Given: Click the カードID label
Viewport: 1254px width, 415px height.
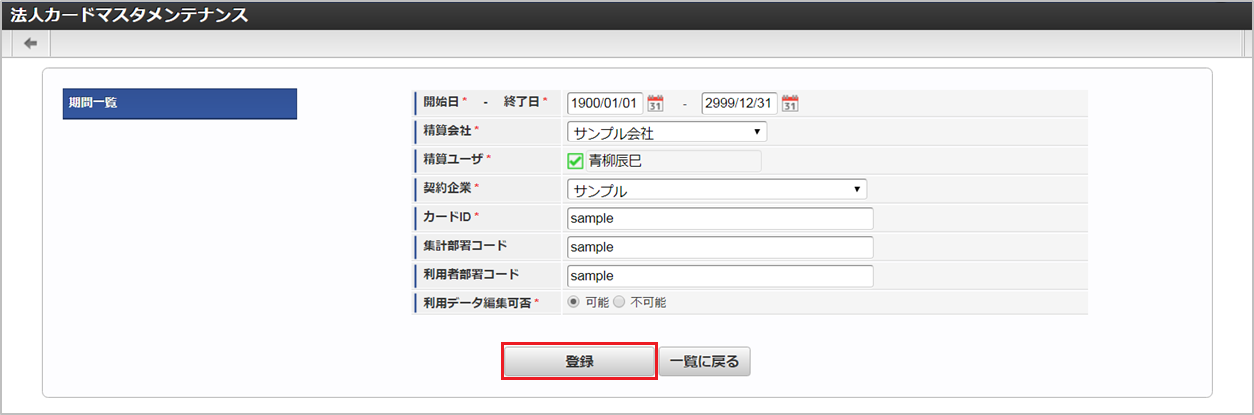Looking at the screenshot, I should click(x=448, y=216).
